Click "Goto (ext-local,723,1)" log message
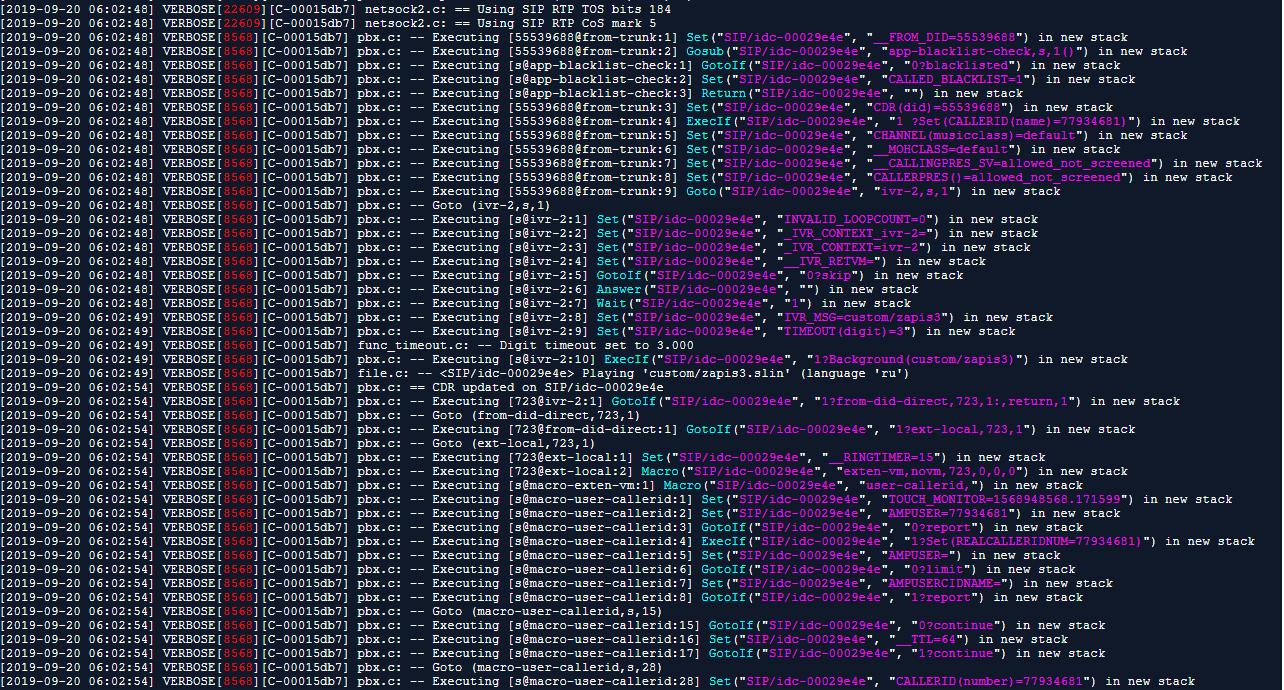The height and width of the screenshot is (690, 1284). click(512, 443)
